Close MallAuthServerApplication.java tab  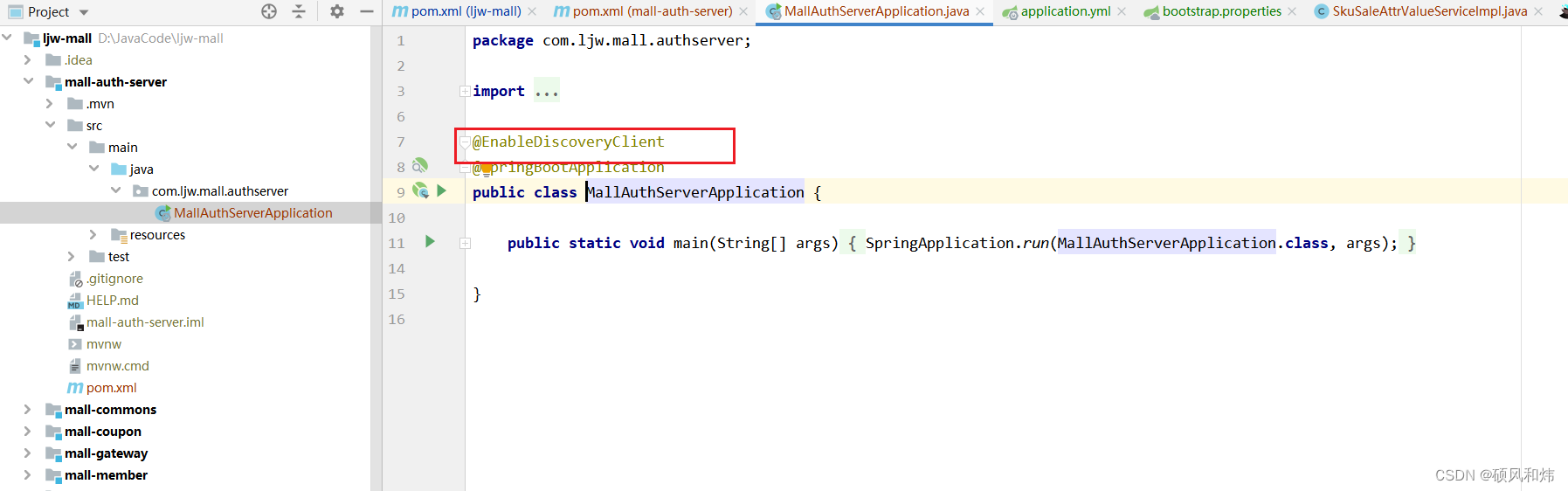pyautogui.click(x=980, y=11)
